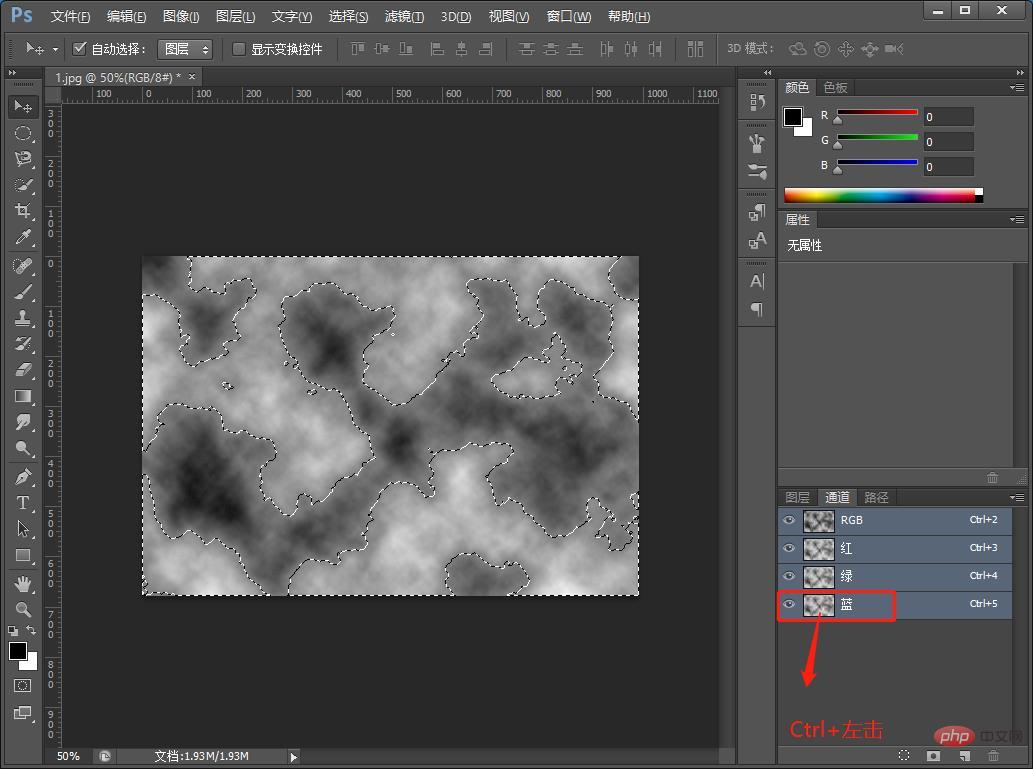Viewport: 1033px width, 769px height.
Task: Toggle Quick Mask mode
Action: point(22,685)
